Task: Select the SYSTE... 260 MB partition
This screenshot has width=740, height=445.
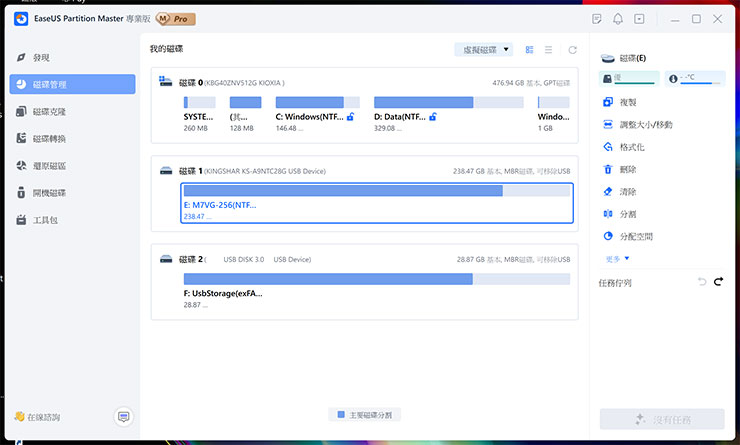Action: pyautogui.click(x=199, y=114)
